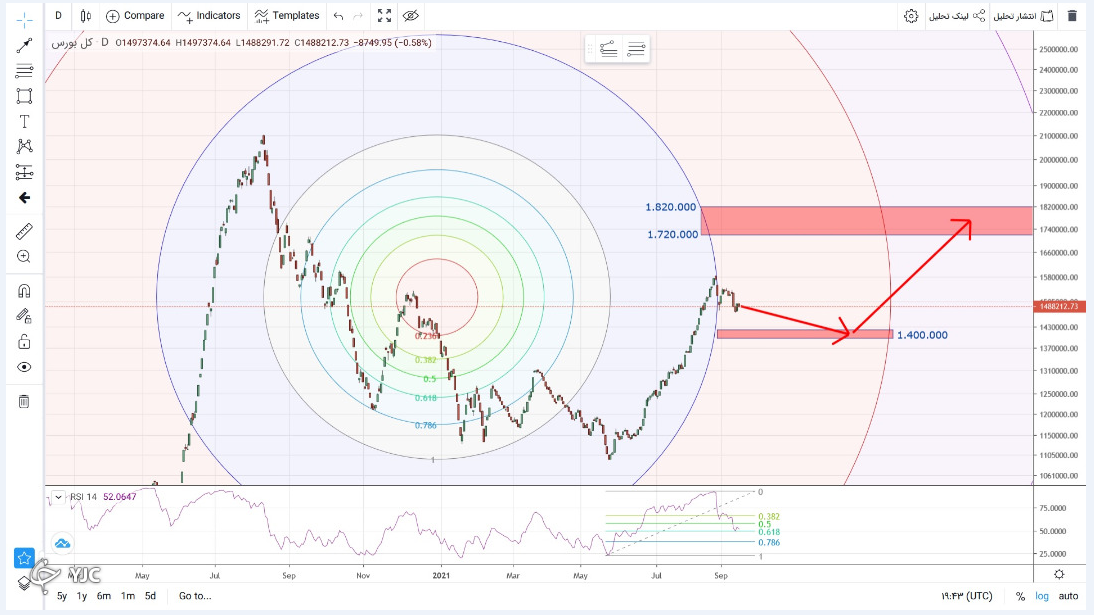Image resolution: width=1094 pixels, height=615 pixels.
Task: Activate the zoom in magnifier tool
Action: (x=24, y=257)
